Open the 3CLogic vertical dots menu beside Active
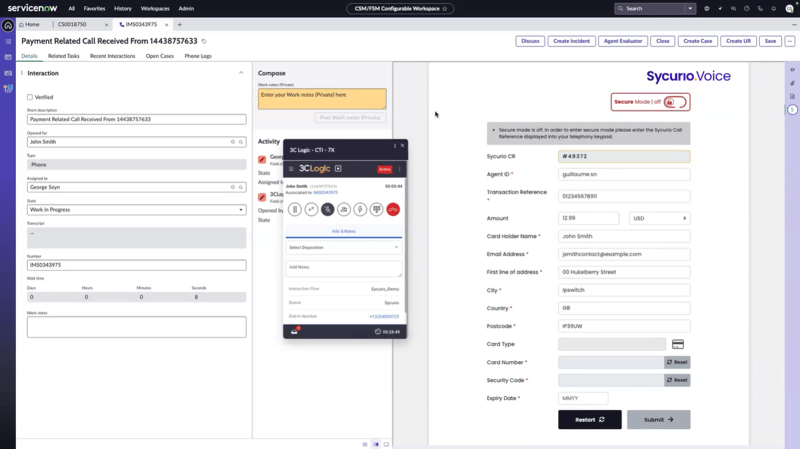This screenshot has width=800, height=449. point(399,169)
